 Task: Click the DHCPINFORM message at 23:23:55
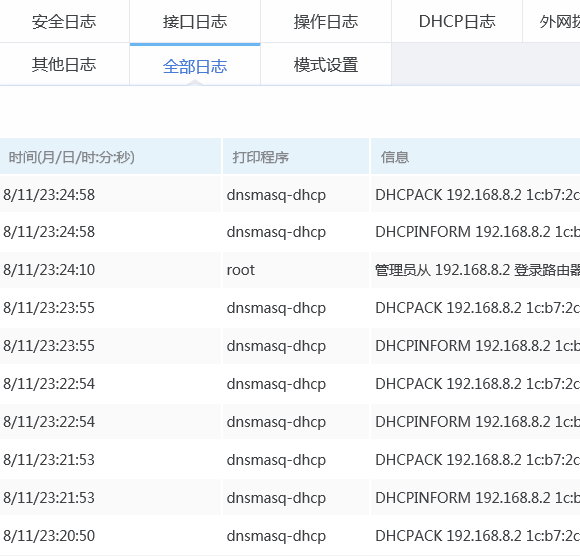(x=478, y=345)
